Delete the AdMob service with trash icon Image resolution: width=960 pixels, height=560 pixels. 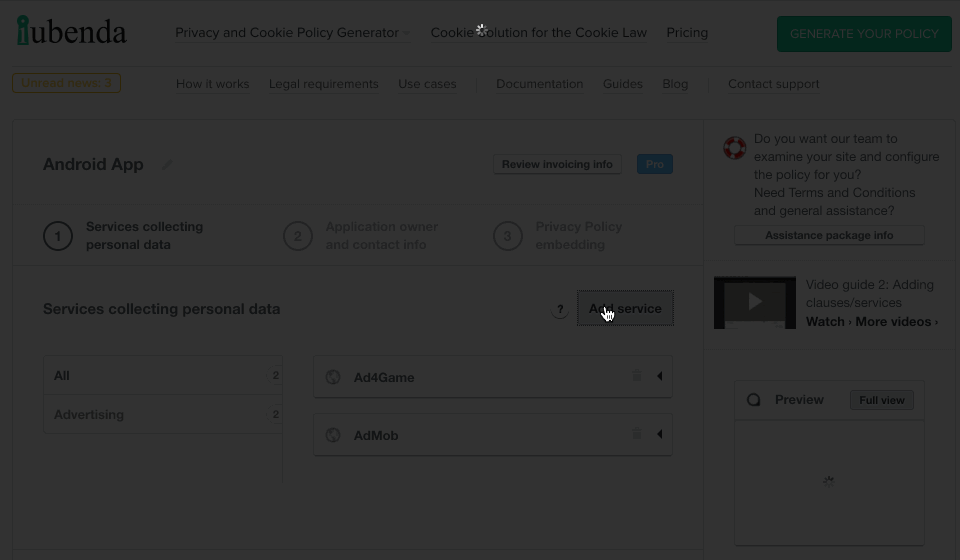(x=636, y=434)
